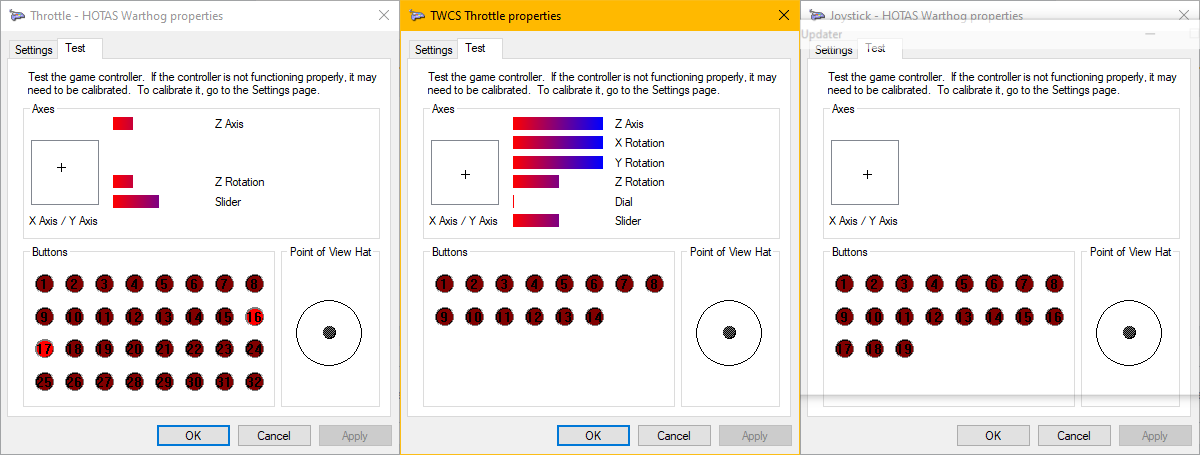Click button 5 indicator in TWCS Throttle window
The width and height of the screenshot is (1200, 455).
pos(564,284)
